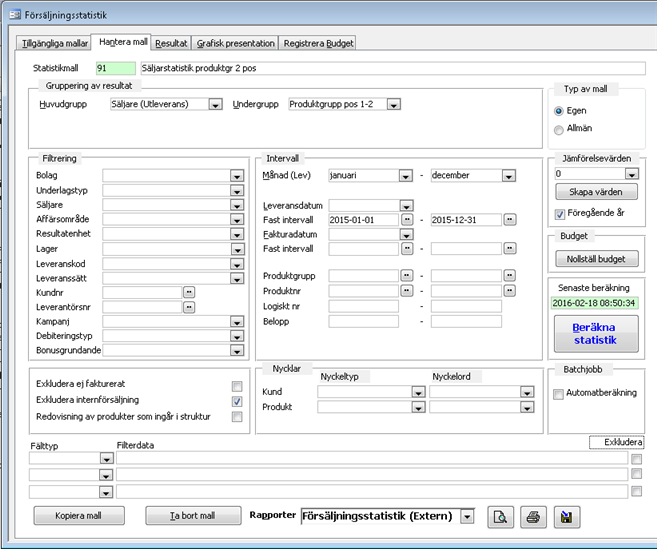
Task: Select the Allmän radio button
Action: coord(559,129)
